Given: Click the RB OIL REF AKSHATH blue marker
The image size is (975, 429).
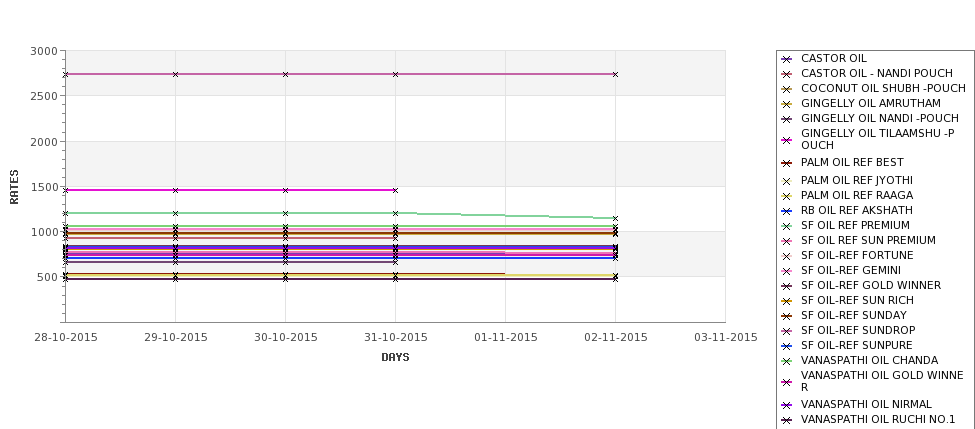Looking at the screenshot, I should click(x=786, y=211).
